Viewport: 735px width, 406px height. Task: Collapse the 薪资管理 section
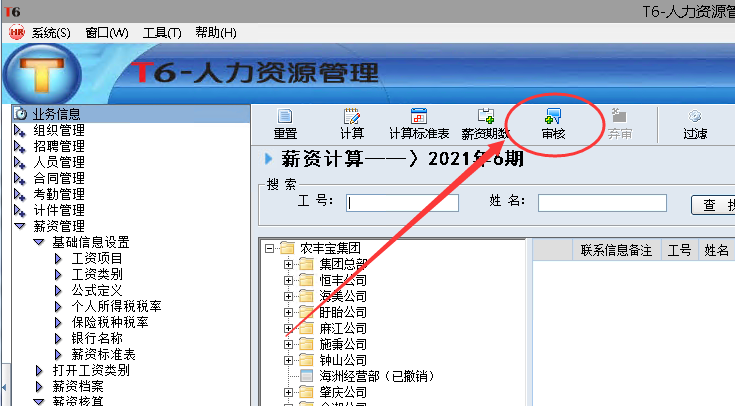click(20, 226)
